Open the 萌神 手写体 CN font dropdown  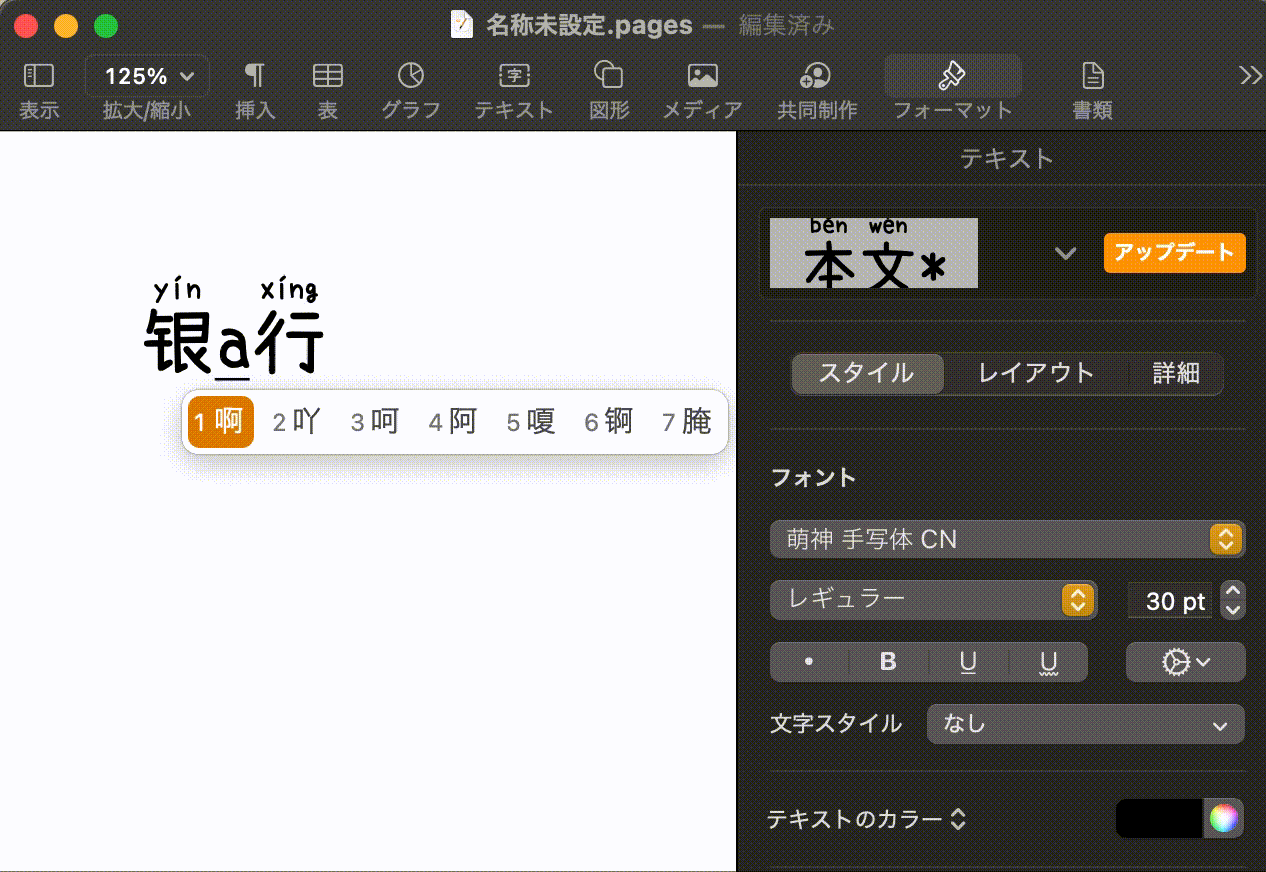1007,540
